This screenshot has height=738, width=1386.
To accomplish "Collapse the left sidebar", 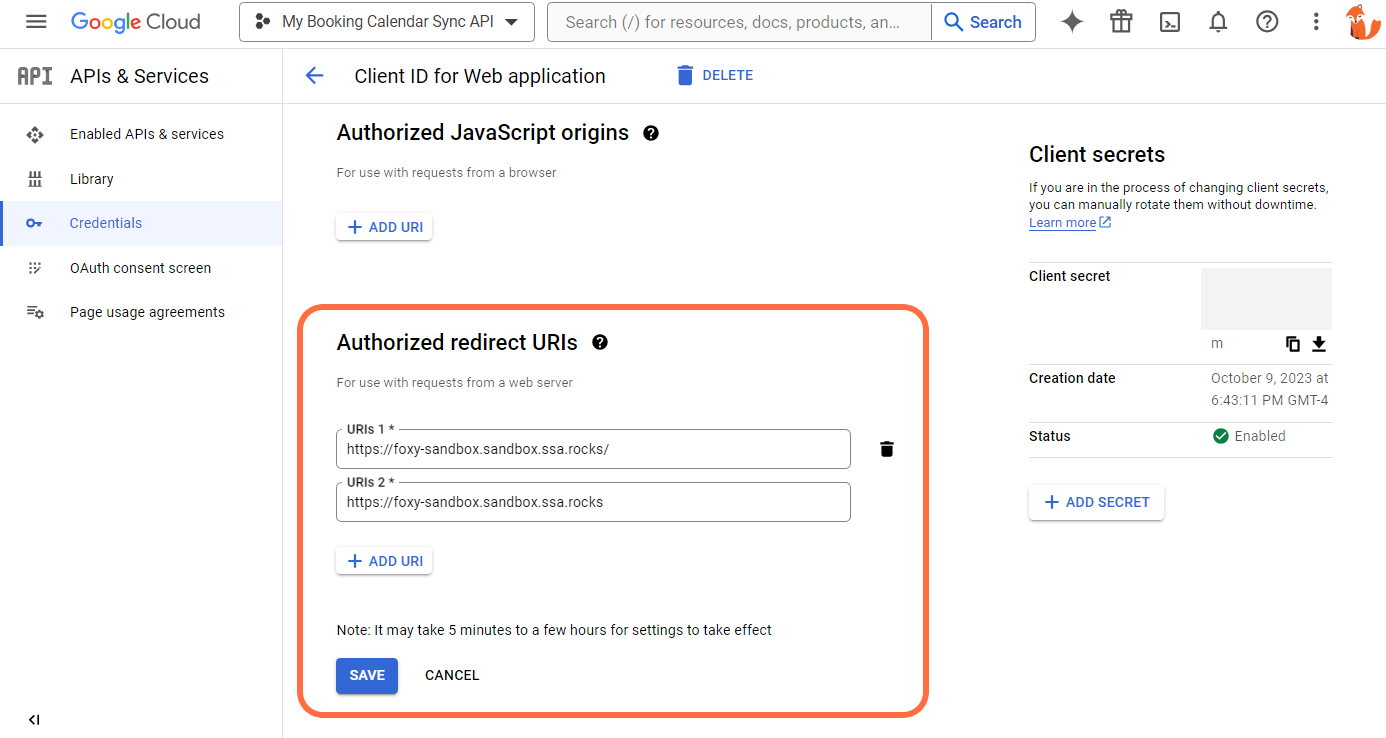I will pos(33,719).
